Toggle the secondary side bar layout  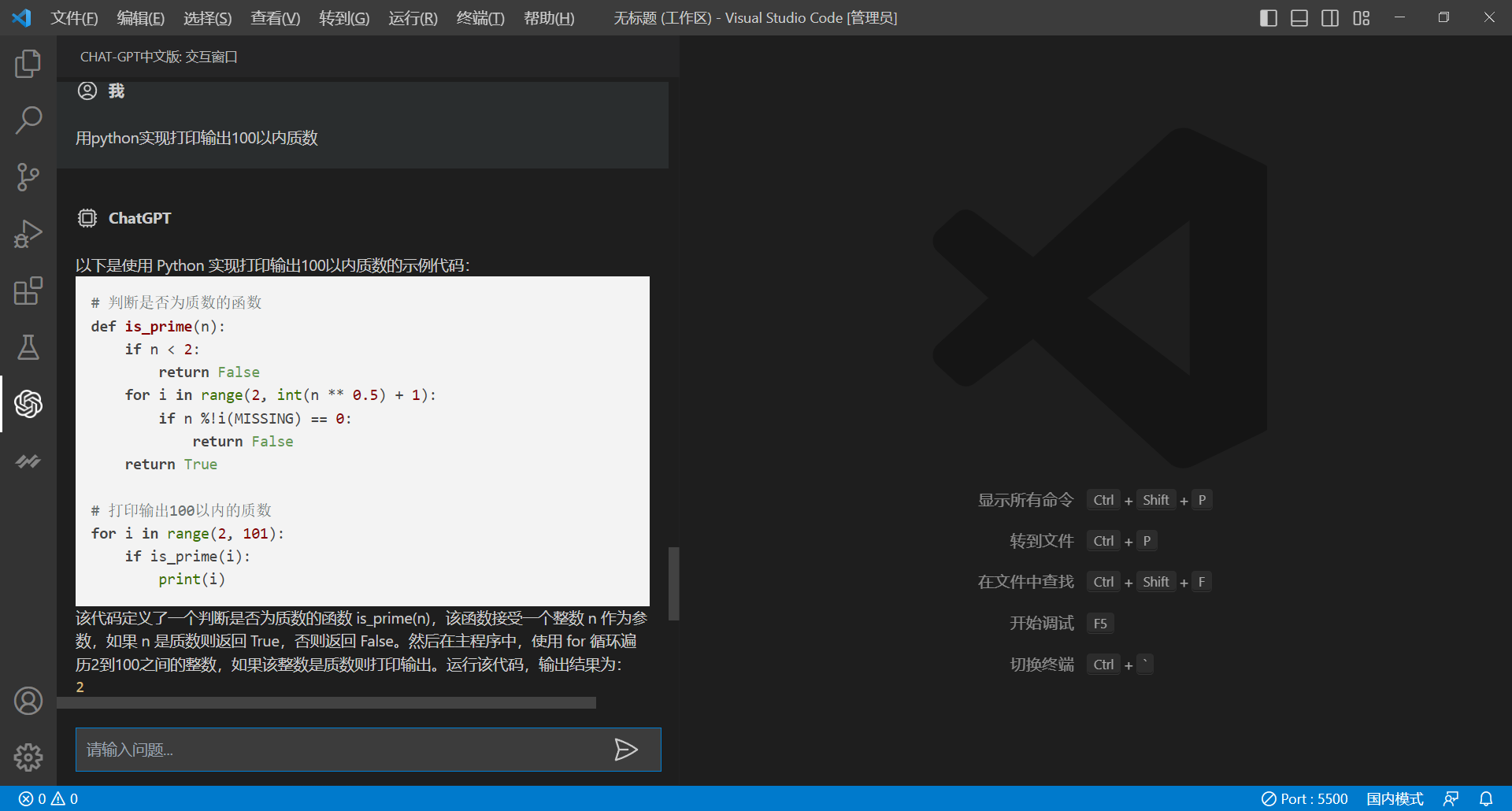pos(1330,17)
